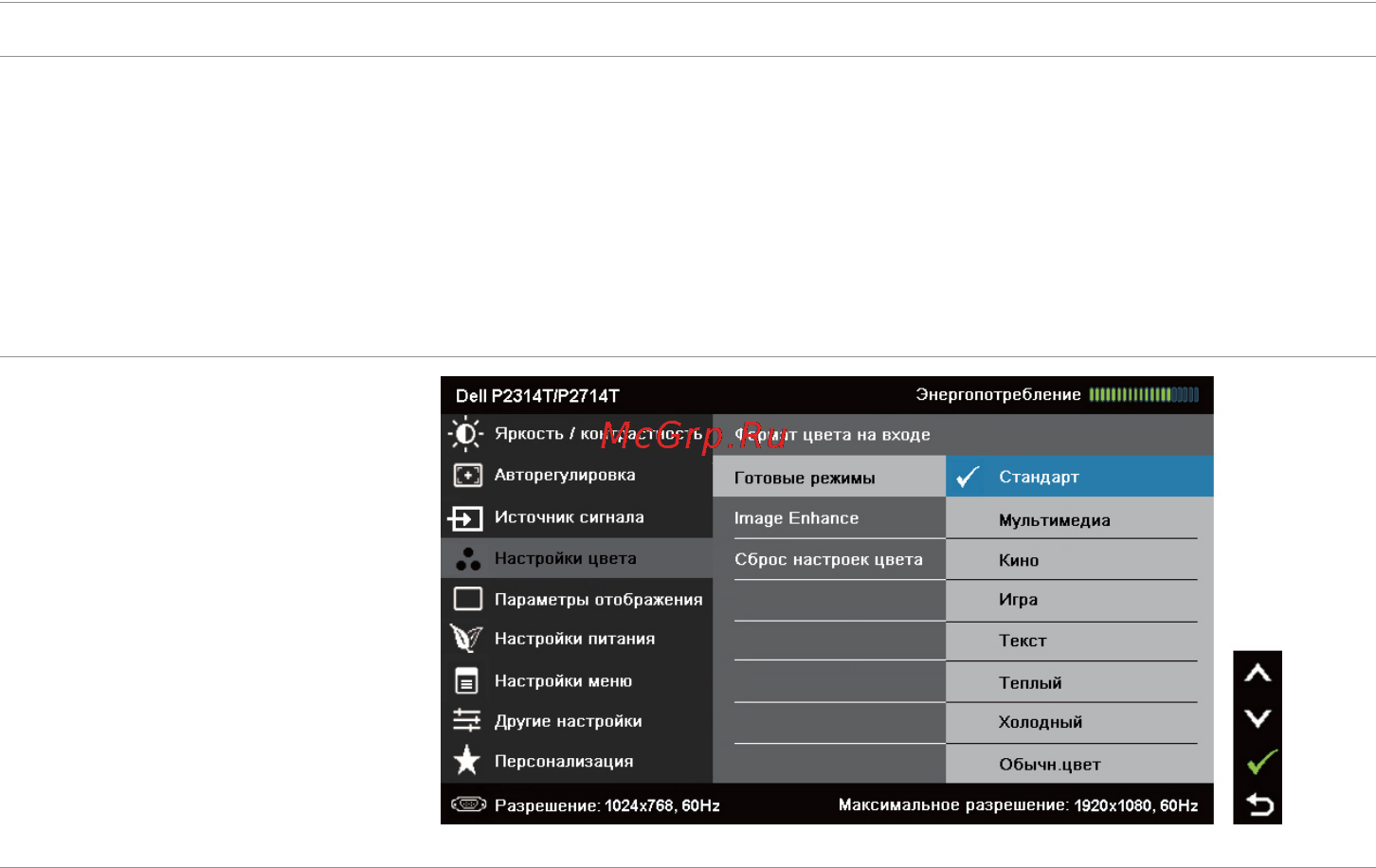The height and width of the screenshot is (868, 1376).
Task: Click the Personalize star icon
Action: click(x=466, y=760)
